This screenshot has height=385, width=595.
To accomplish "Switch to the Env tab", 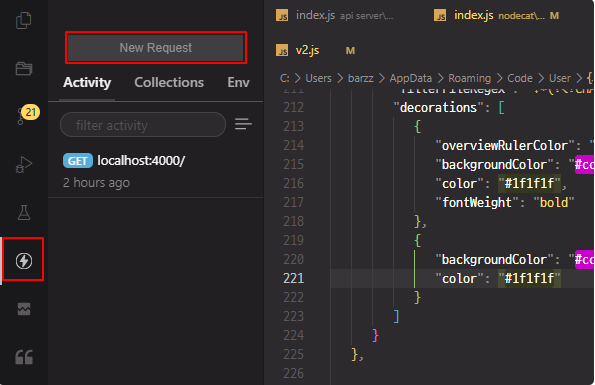I will 238,82.
